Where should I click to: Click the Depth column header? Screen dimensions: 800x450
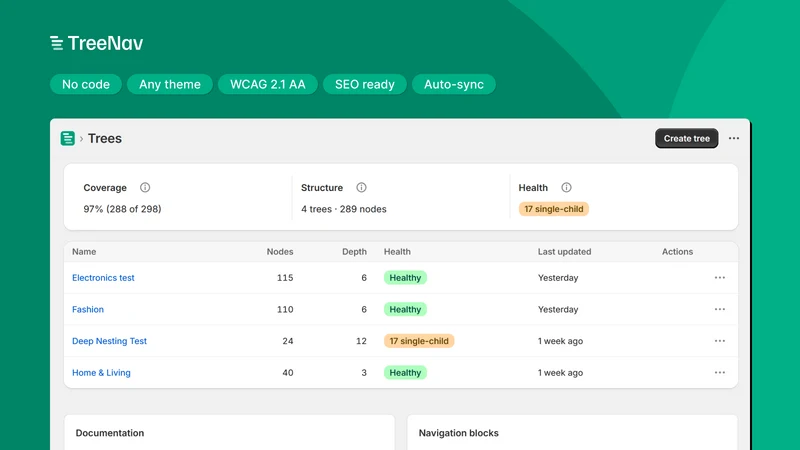(354, 252)
